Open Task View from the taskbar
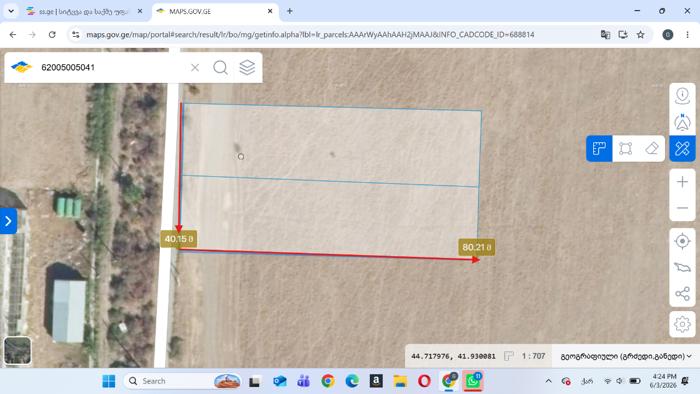 pyautogui.click(x=254, y=381)
